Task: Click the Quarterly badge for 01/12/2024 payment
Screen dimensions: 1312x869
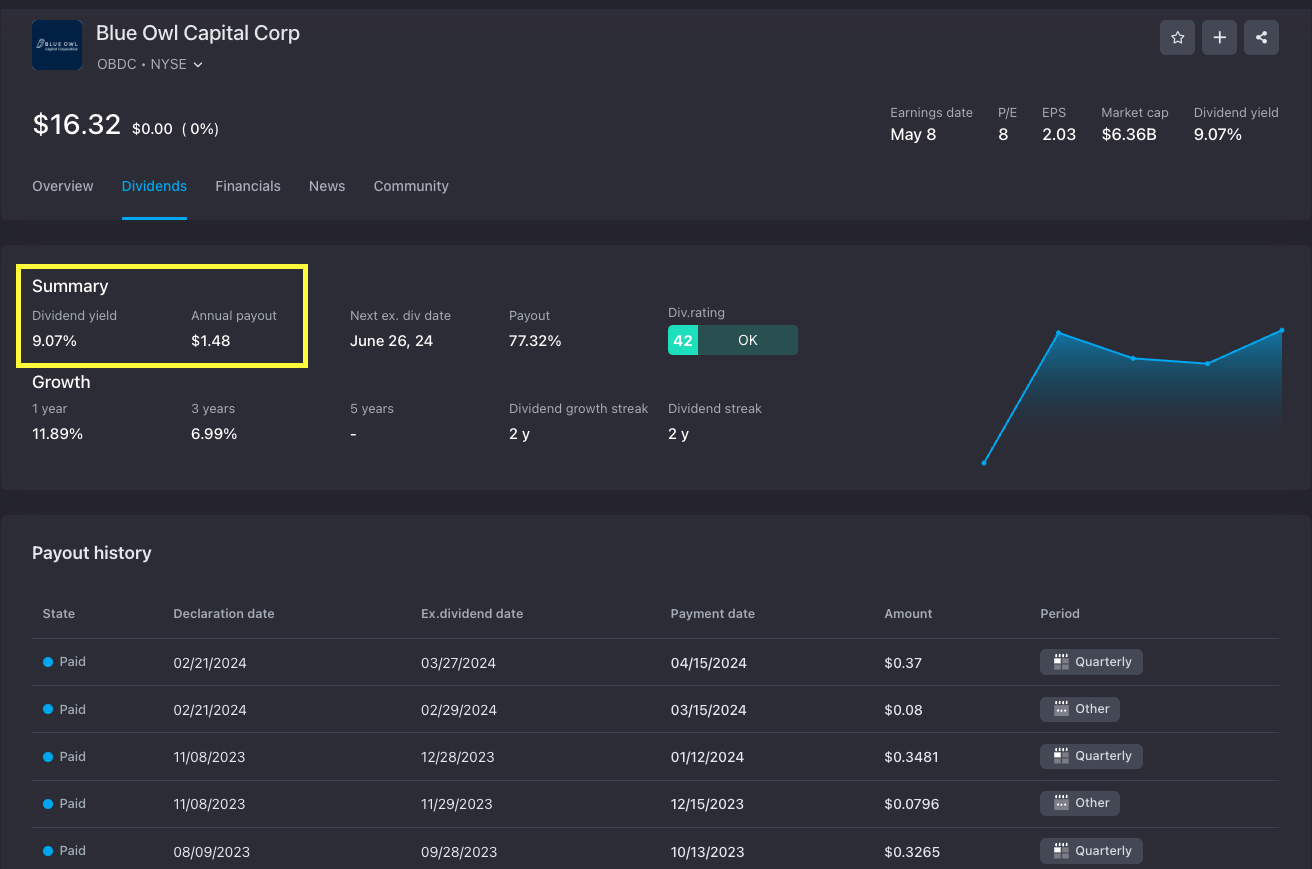Action: (x=1091, y=756)
